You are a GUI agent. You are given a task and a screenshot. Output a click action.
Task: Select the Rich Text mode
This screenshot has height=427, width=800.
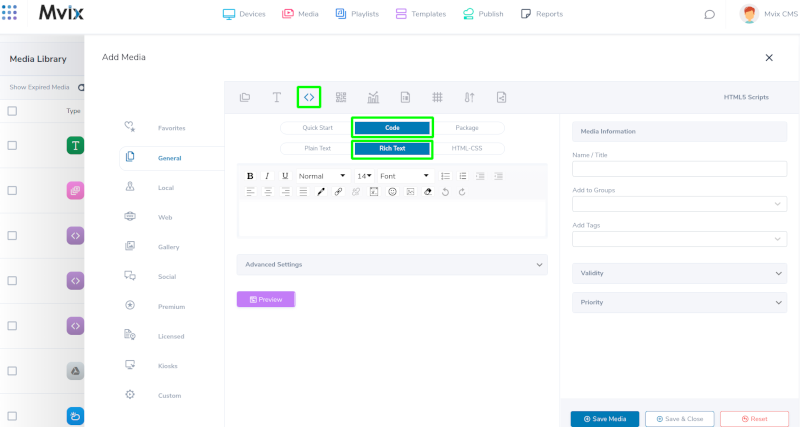pos(392,148)
